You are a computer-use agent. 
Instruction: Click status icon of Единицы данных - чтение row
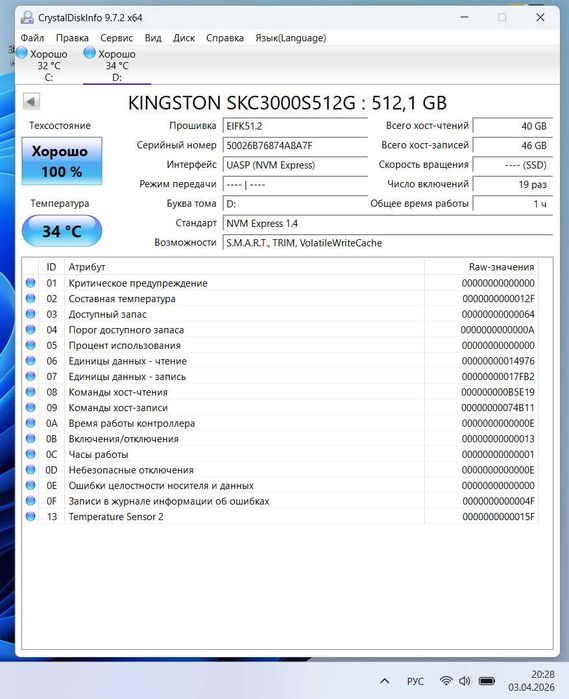(30, 361)
